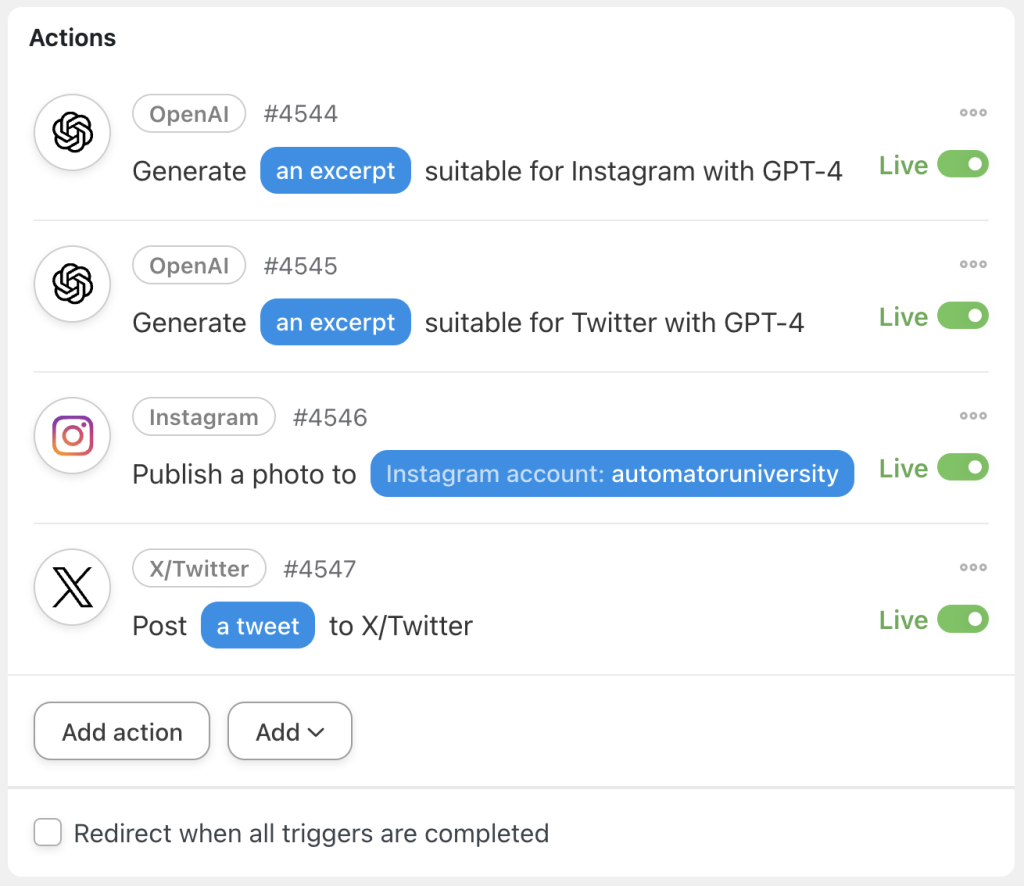Click action ID #4546 link

(x=330, y=417)
